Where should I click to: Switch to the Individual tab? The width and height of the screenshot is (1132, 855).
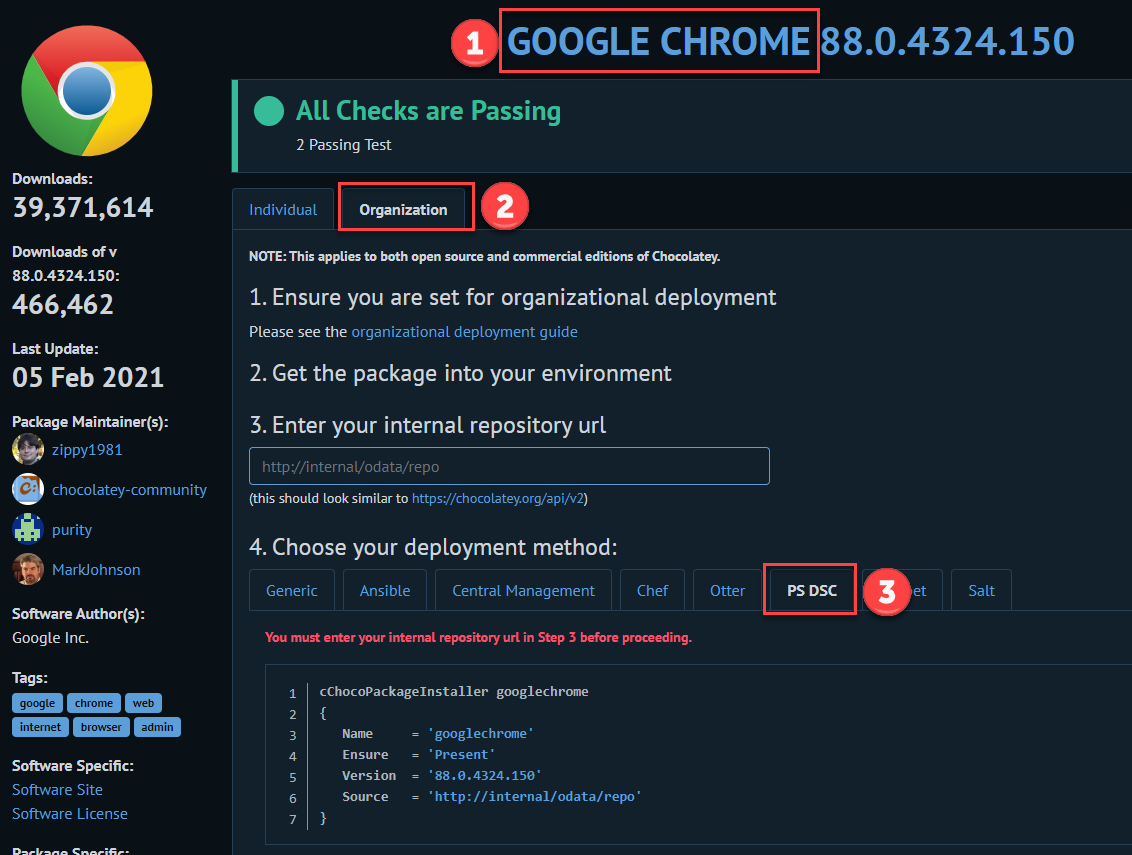[x=283, y=209]
